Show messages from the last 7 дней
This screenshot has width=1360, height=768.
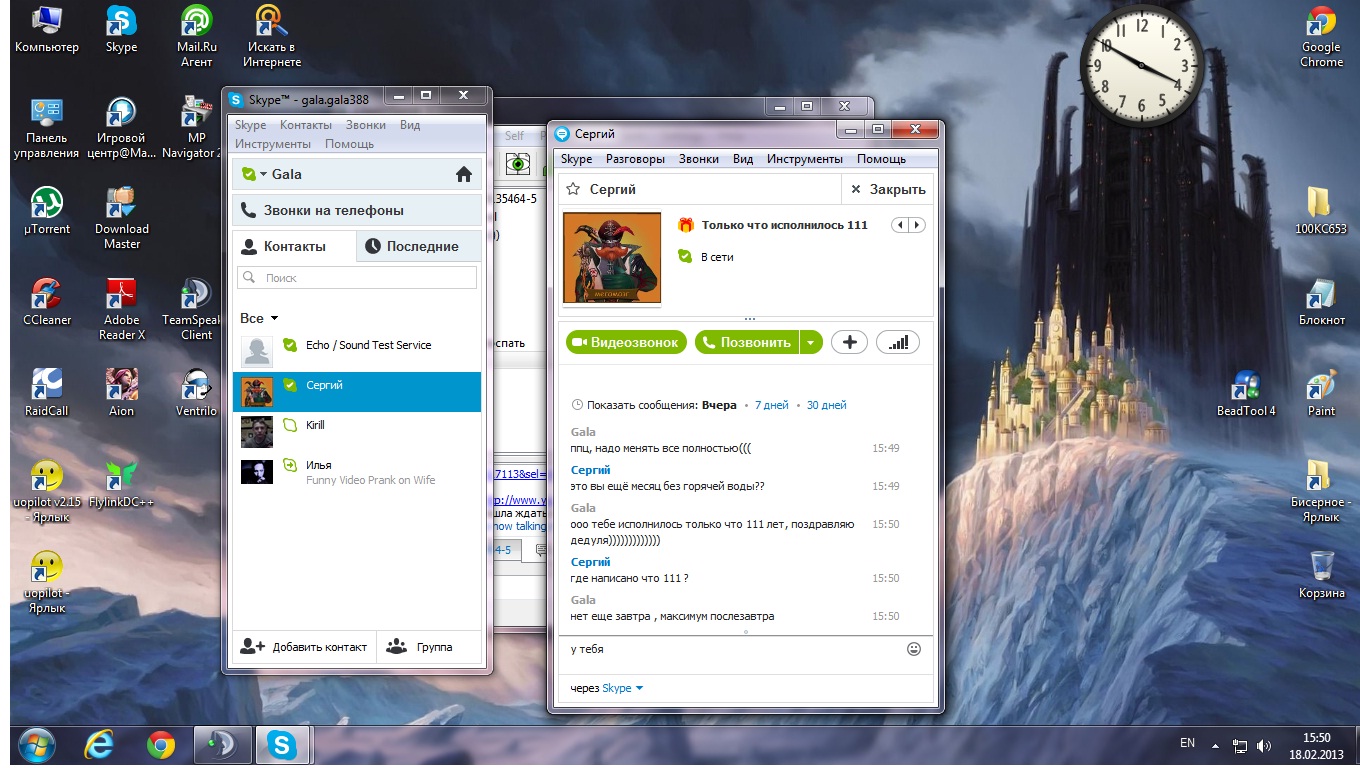point(771,405)
